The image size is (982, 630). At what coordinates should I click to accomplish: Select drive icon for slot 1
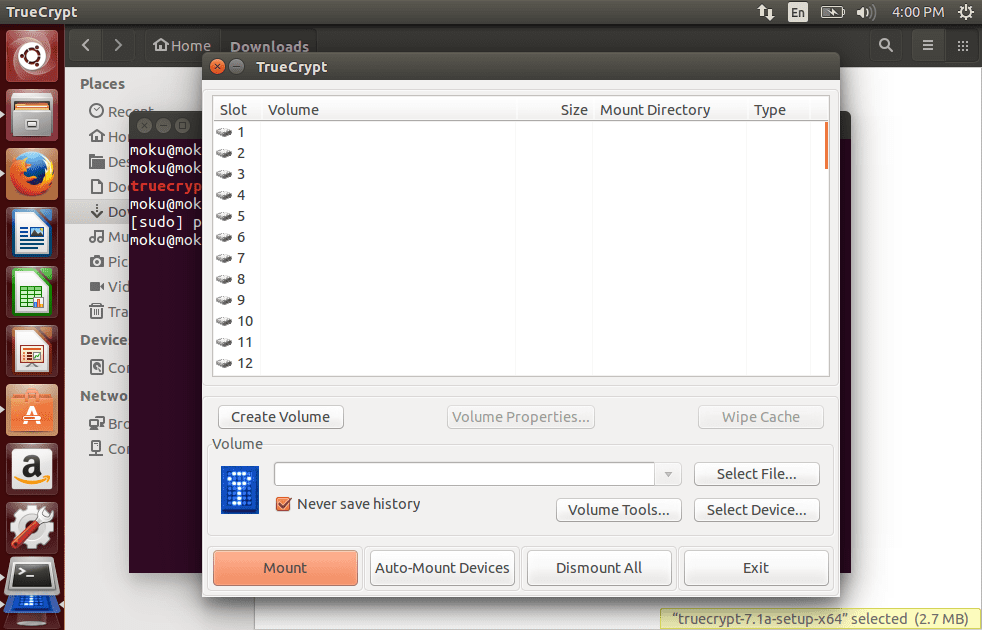(224, 132)
